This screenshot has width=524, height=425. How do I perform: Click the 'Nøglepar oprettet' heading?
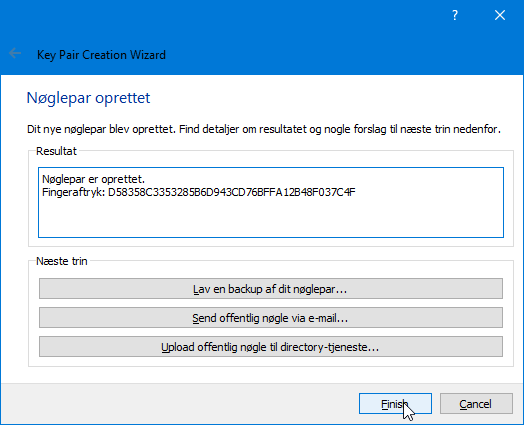pyautogui.click(x=88, y=98)
